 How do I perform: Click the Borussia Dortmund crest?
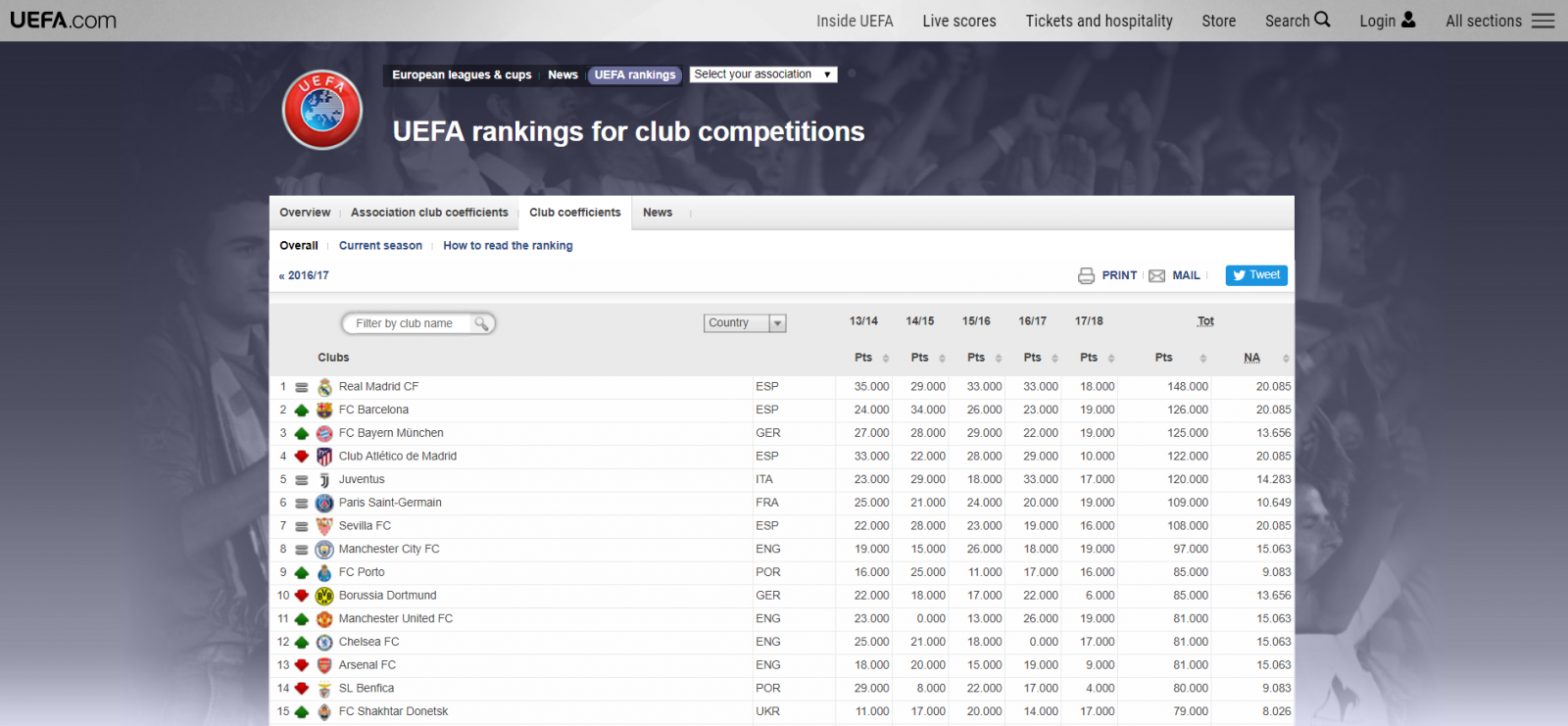coord(324,596)
